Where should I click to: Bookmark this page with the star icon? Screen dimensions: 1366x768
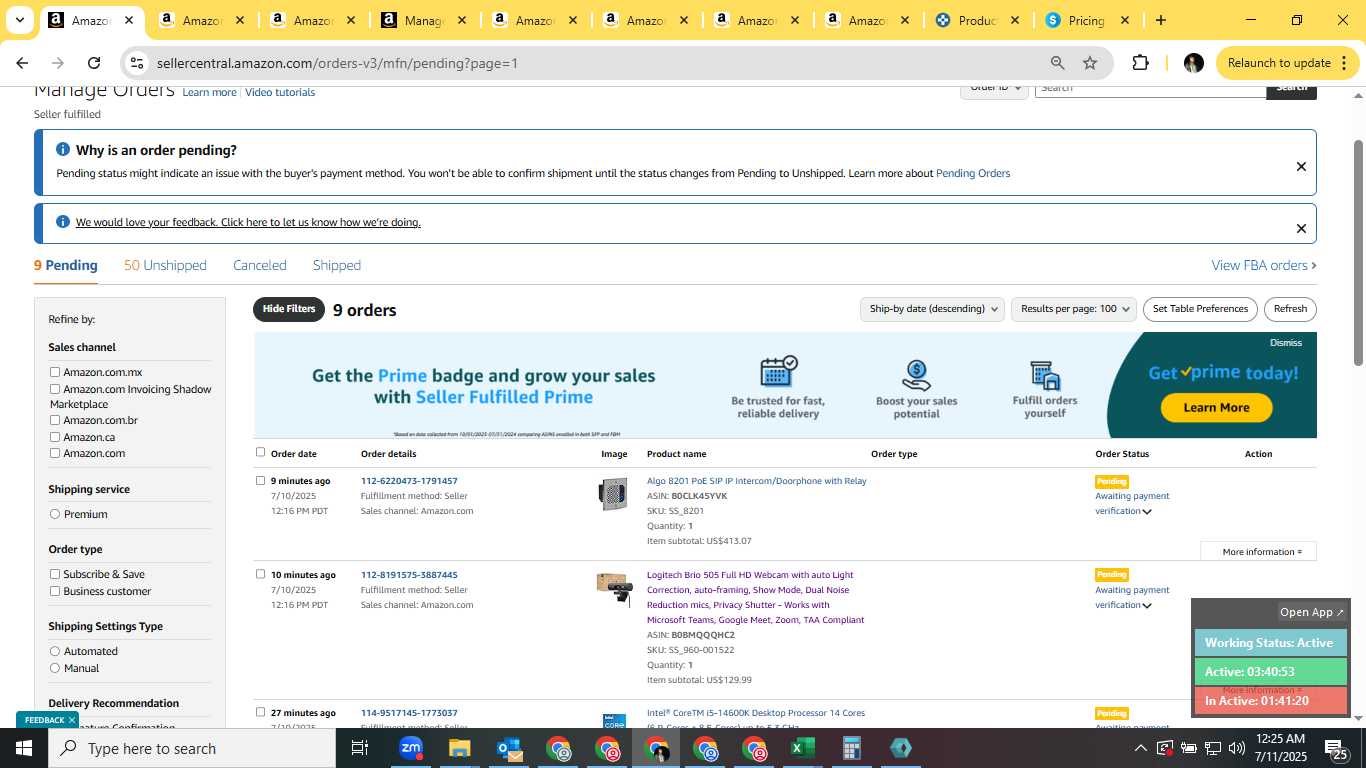click(1090, 63)
